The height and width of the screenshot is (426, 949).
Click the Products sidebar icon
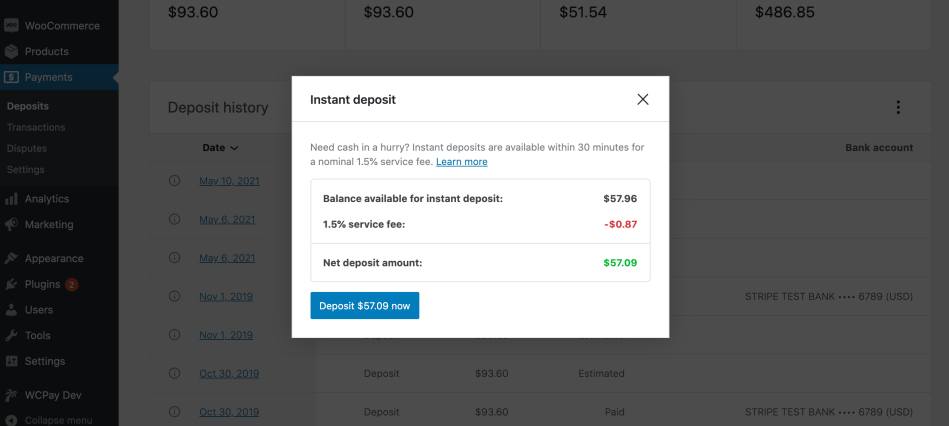pyautogui.click(x=11, y=51)
